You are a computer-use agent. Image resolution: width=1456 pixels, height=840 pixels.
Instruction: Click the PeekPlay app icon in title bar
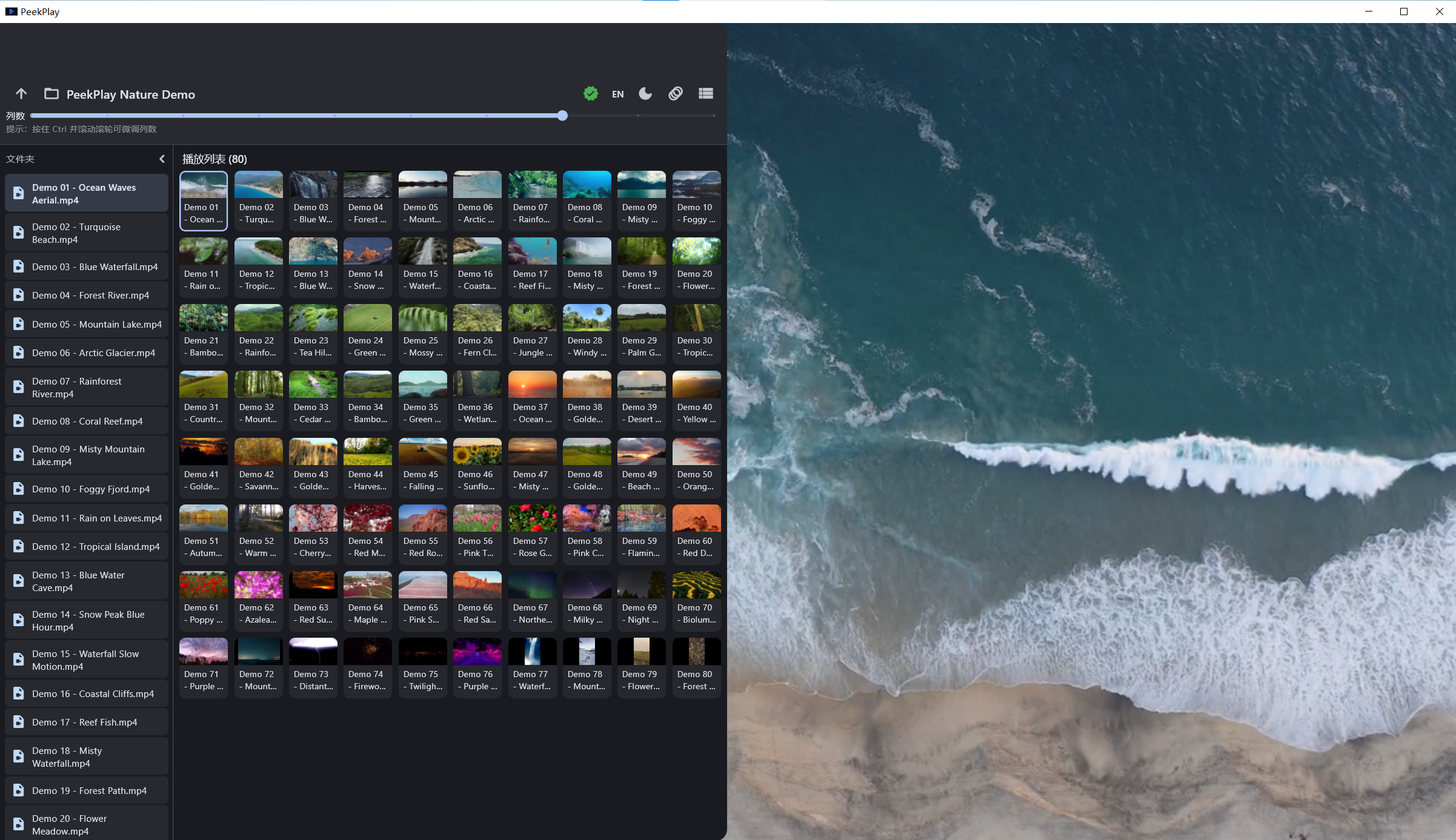tap(11, 12)
